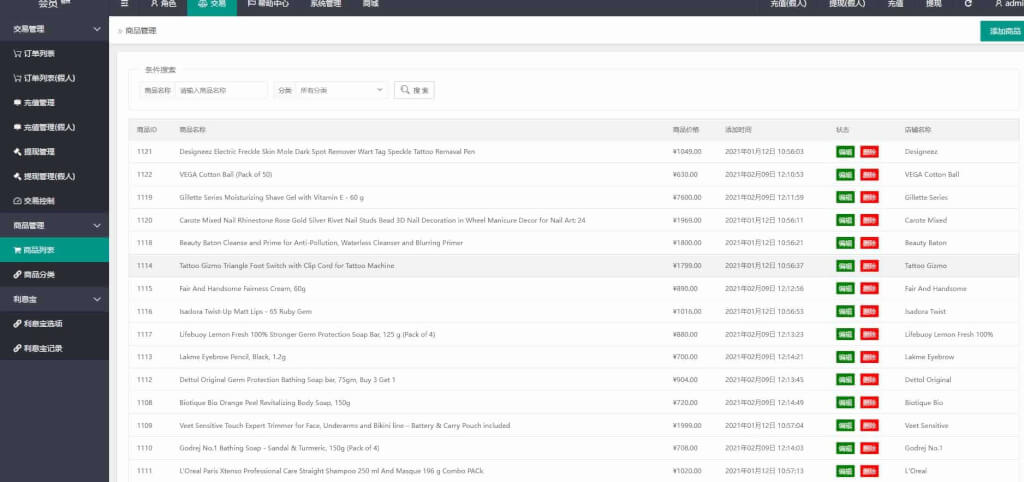Edit product 1114 Tattoo Gizmo
Viewport: 1024px width, 482px height.
pyautogui.click(x=845, y=266)
